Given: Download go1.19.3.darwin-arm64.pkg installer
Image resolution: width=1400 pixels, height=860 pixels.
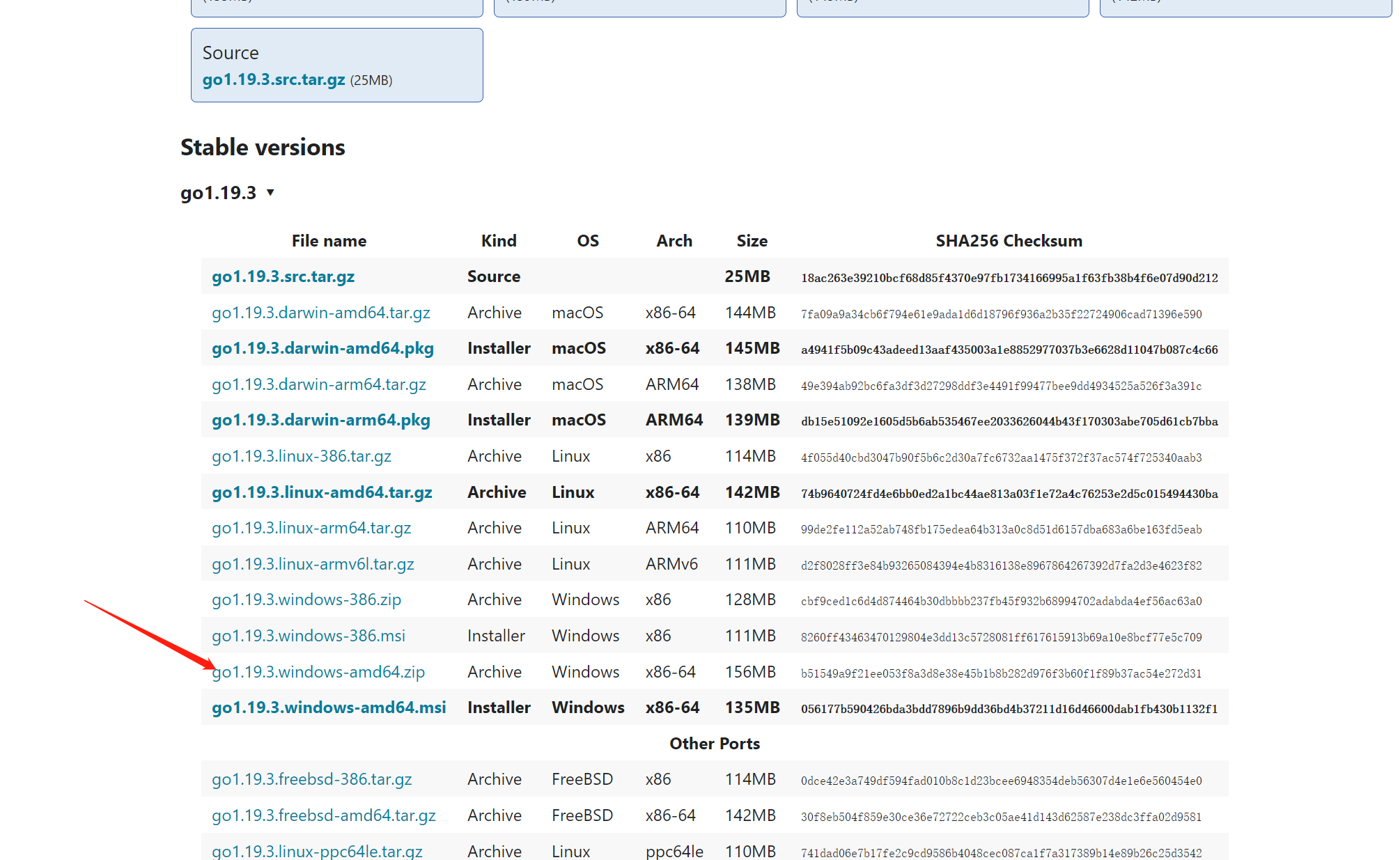Looking at the screenshot, I should click(320, 420).
